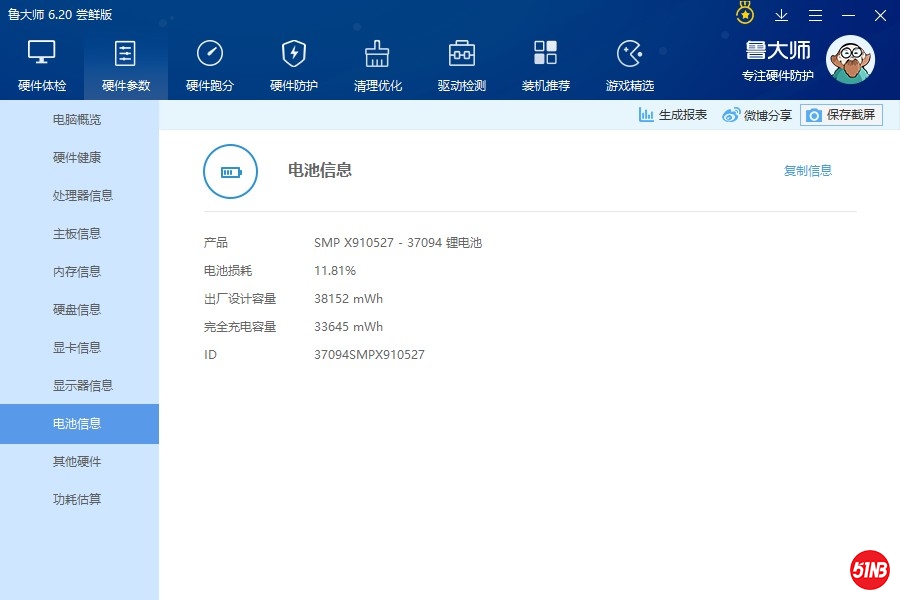Click the 复制信息 copy info link
Screen dimensions: 900x600
808,171
